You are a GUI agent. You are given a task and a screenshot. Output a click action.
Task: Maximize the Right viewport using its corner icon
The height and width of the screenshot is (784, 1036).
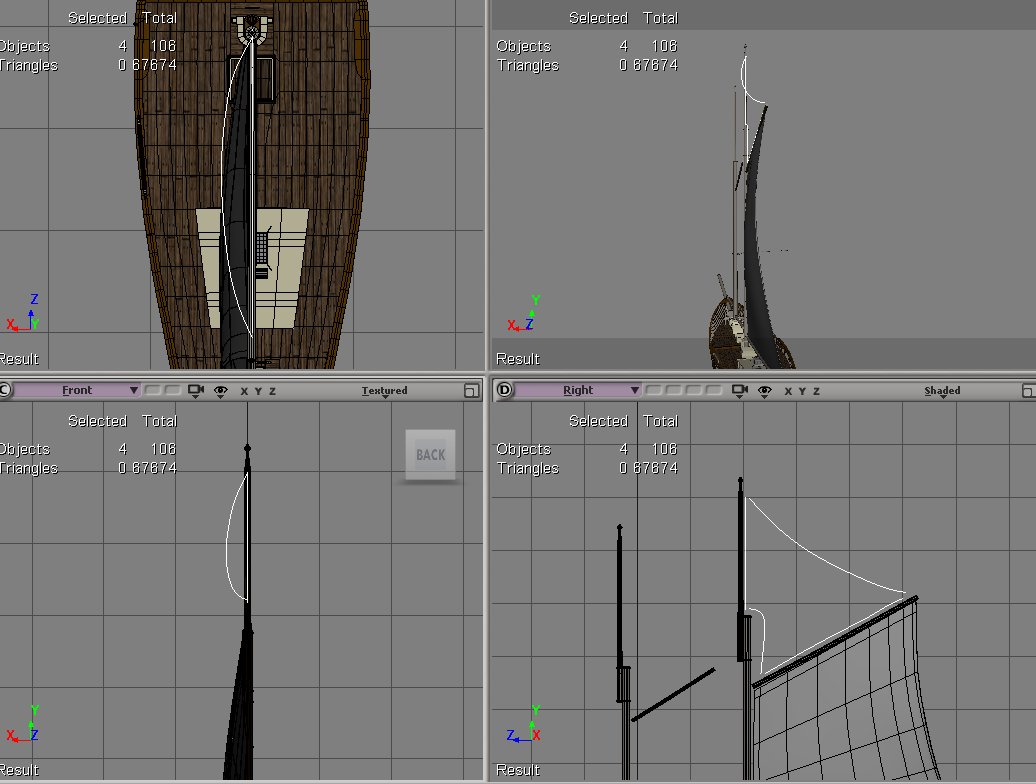(1024, 390)
